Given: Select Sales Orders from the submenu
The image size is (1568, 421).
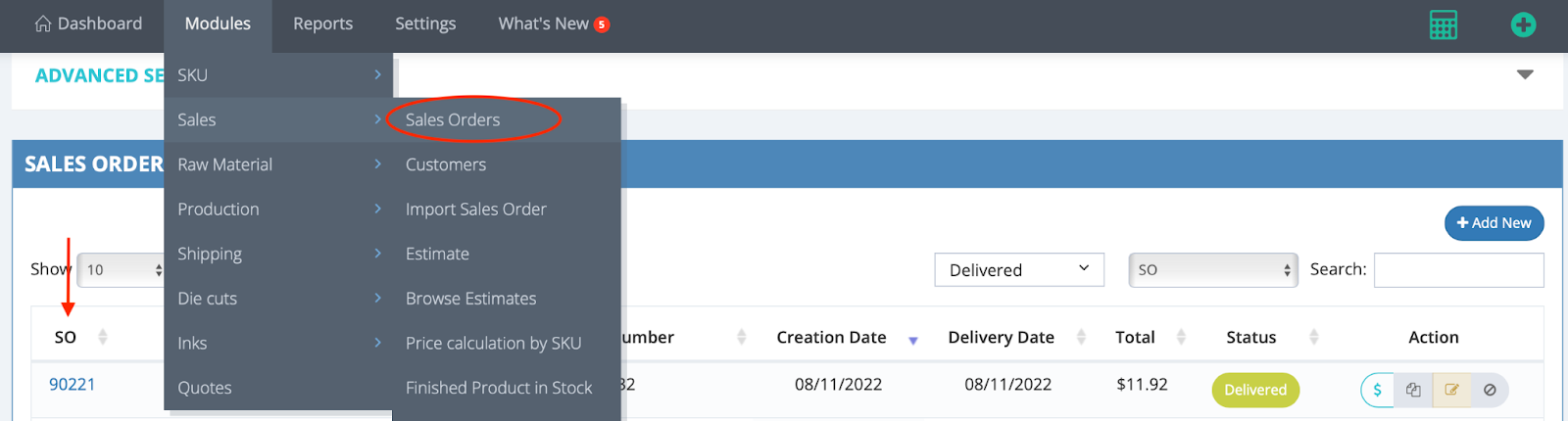Looking at the screenshot, I should (453, 119).
